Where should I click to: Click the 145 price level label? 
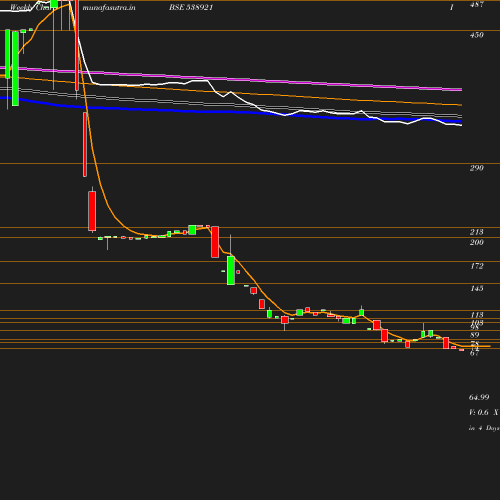coord(476,288)
